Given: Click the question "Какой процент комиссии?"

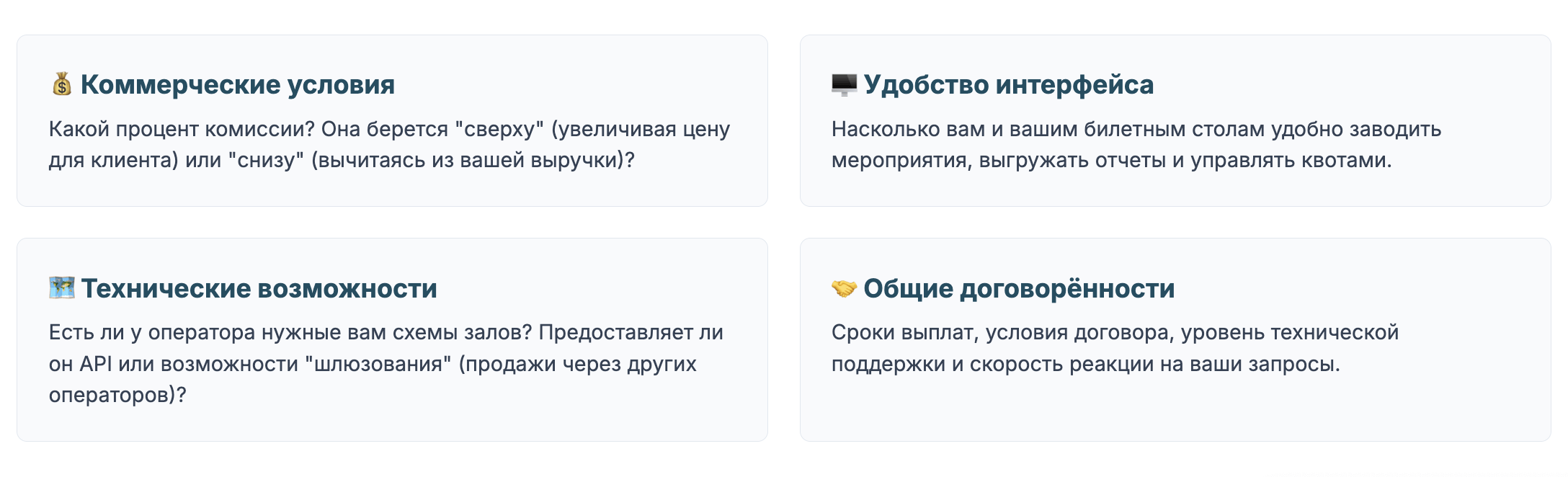Looking at the screenshot, I should point(182,129).
